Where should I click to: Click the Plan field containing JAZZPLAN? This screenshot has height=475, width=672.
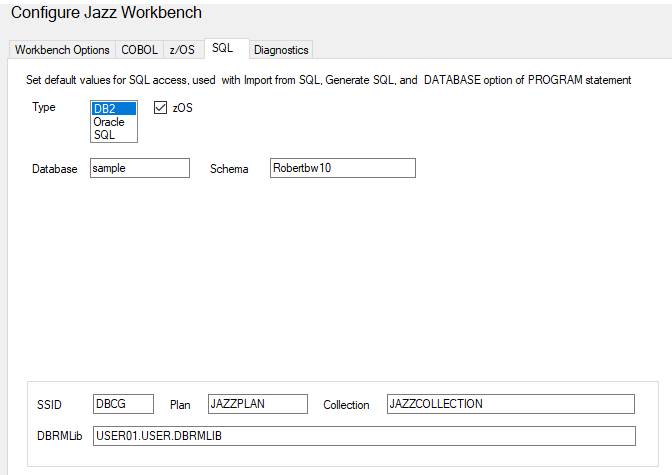pos(258,404)
